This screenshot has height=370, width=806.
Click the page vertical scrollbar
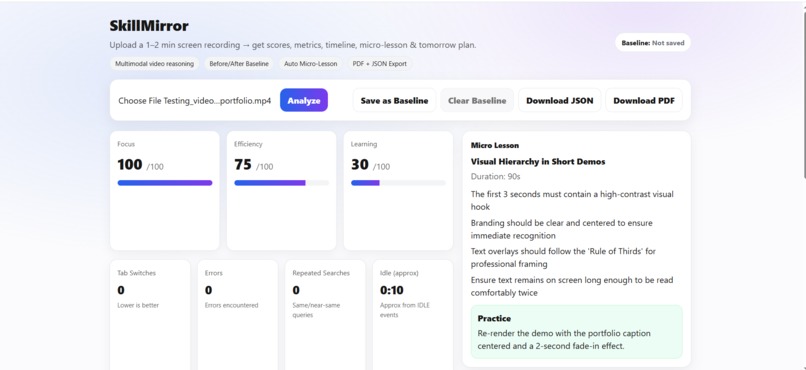click(x=803, y=95)
